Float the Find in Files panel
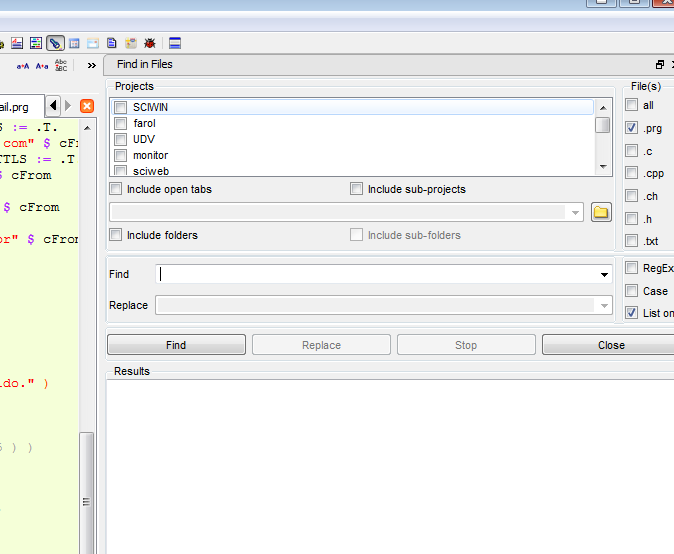 tap(660, 64)
